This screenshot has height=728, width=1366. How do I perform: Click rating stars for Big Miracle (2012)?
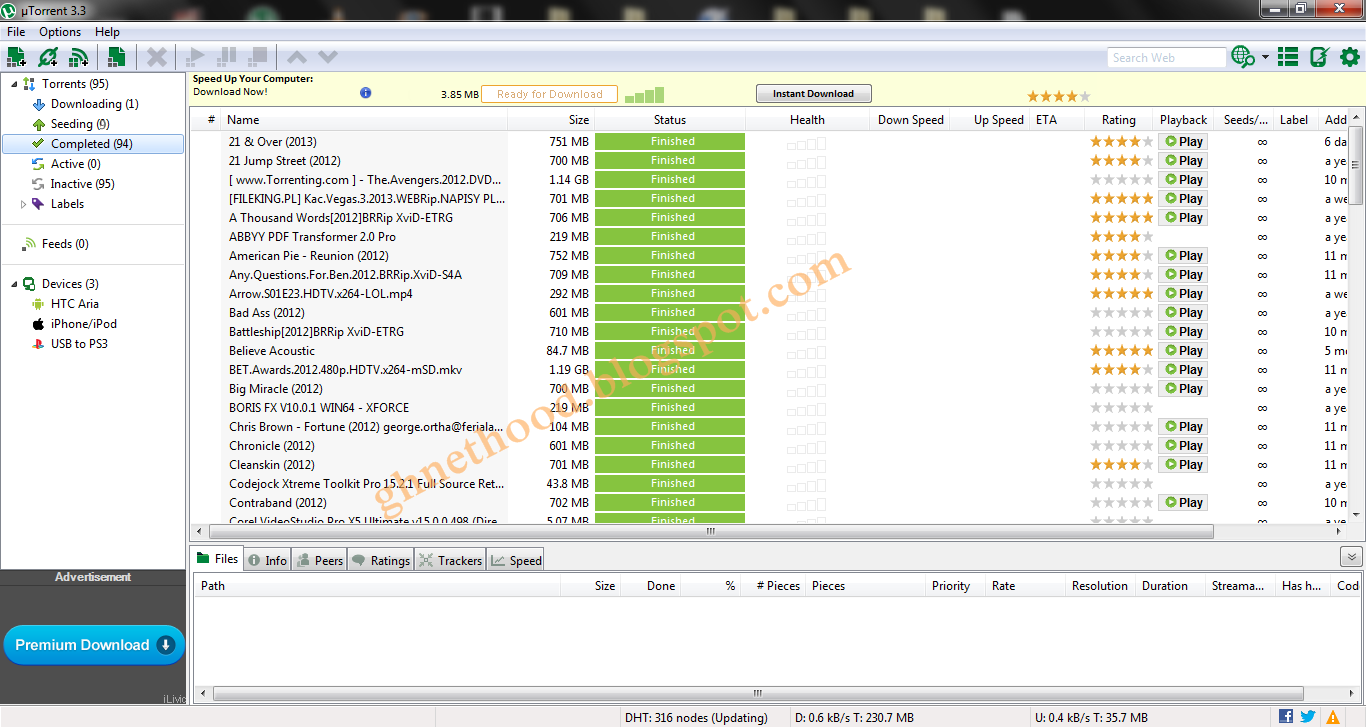click(1121, 389)
